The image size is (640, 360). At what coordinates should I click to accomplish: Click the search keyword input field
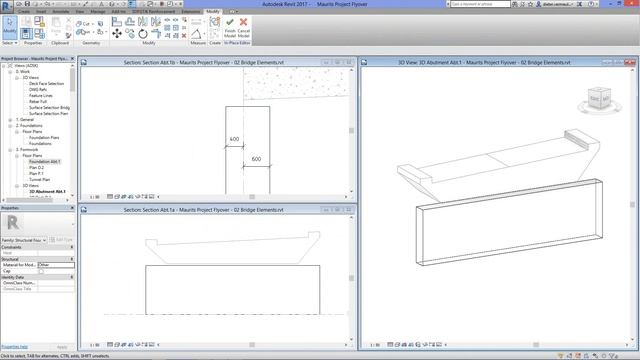point(480,4)
